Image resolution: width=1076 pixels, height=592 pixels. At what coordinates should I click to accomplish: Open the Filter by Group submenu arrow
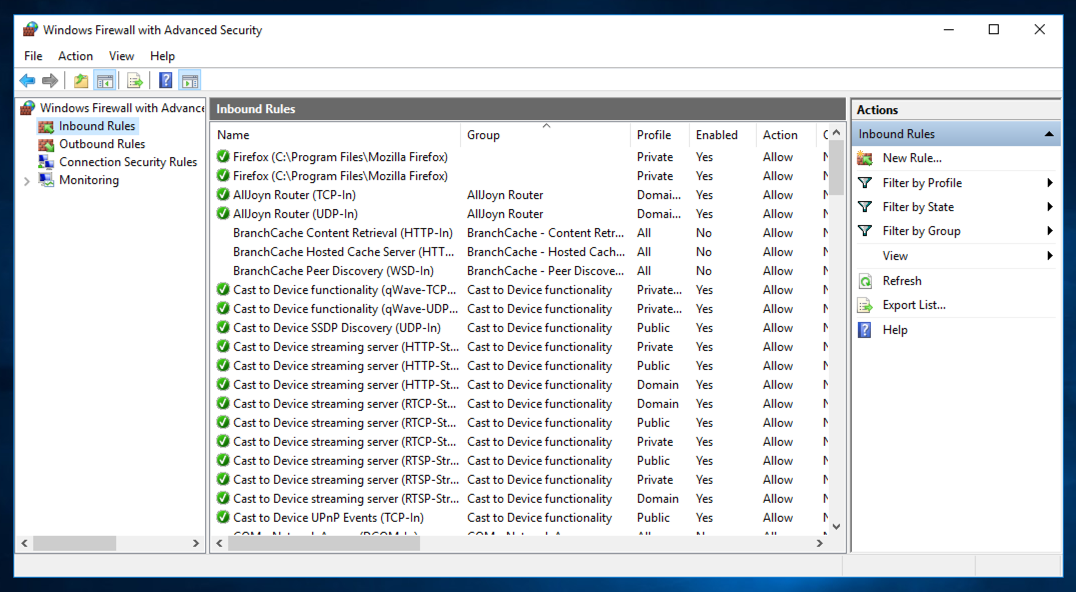[1049, 231]
